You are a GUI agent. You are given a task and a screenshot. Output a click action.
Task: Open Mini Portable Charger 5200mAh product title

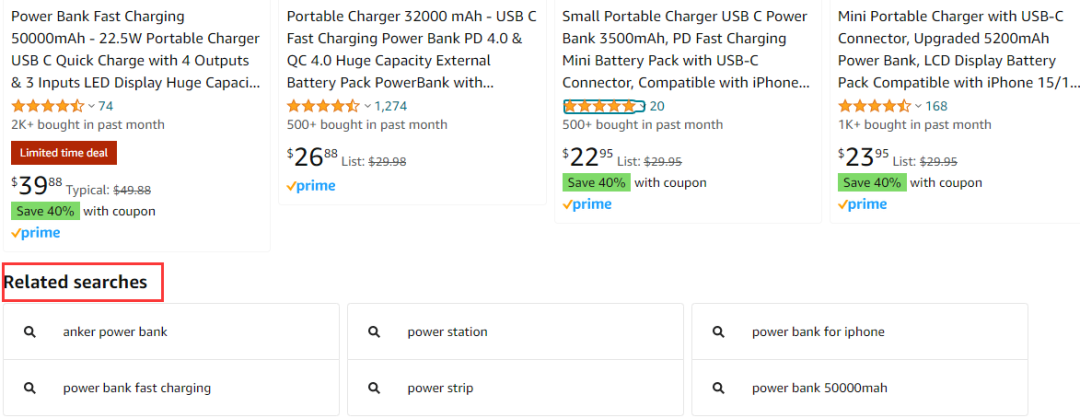click(957, 50)
